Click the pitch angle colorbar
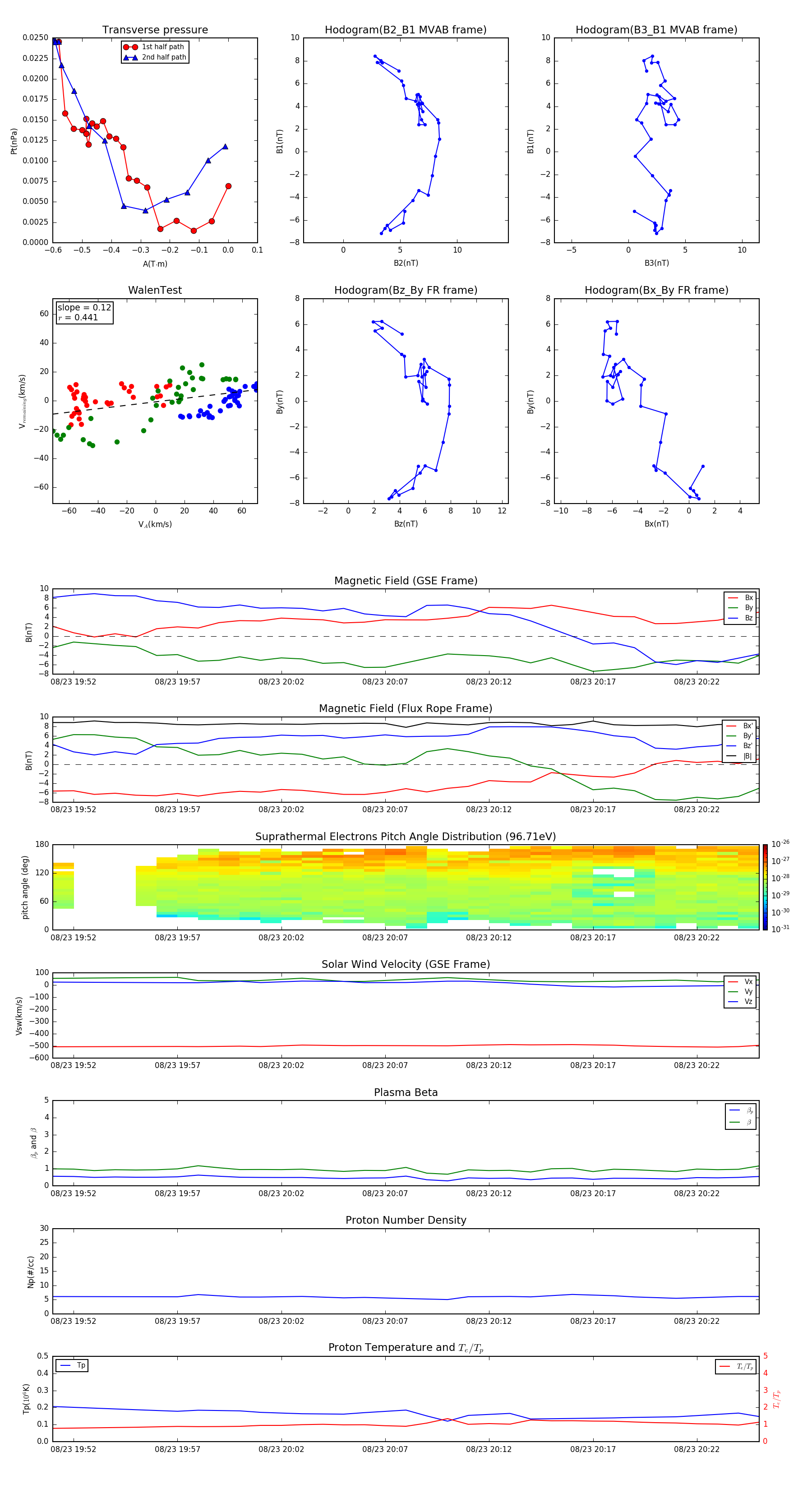This screenshot has width=812, height=1489. click(765, 887)
